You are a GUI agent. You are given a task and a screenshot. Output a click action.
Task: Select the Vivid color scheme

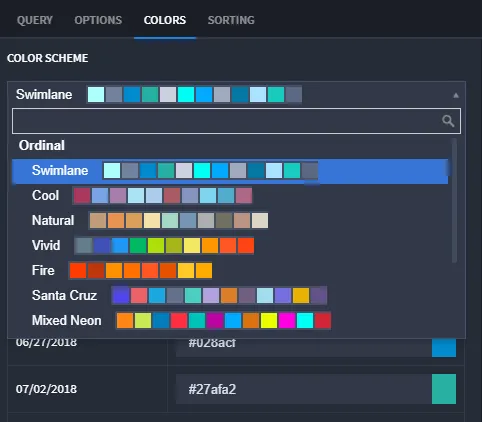230,246
